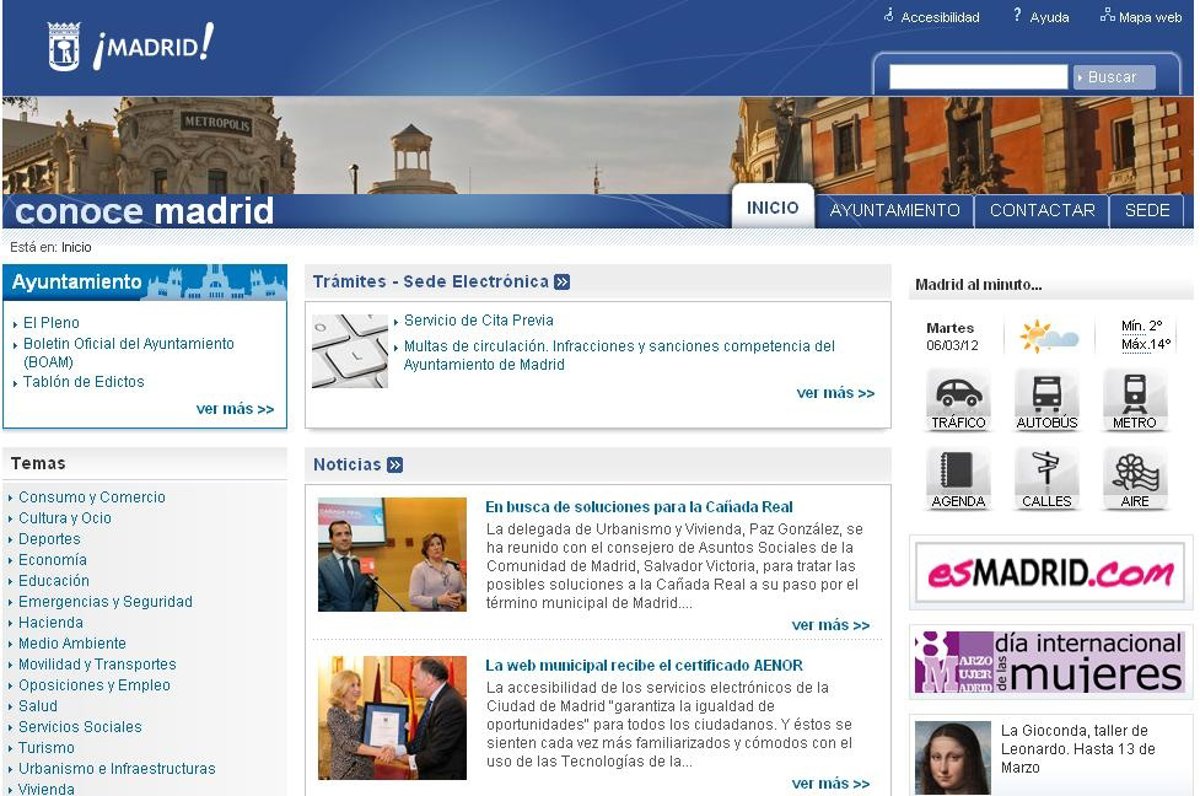Click the Aire flower icon

(x=1134, y=471)
